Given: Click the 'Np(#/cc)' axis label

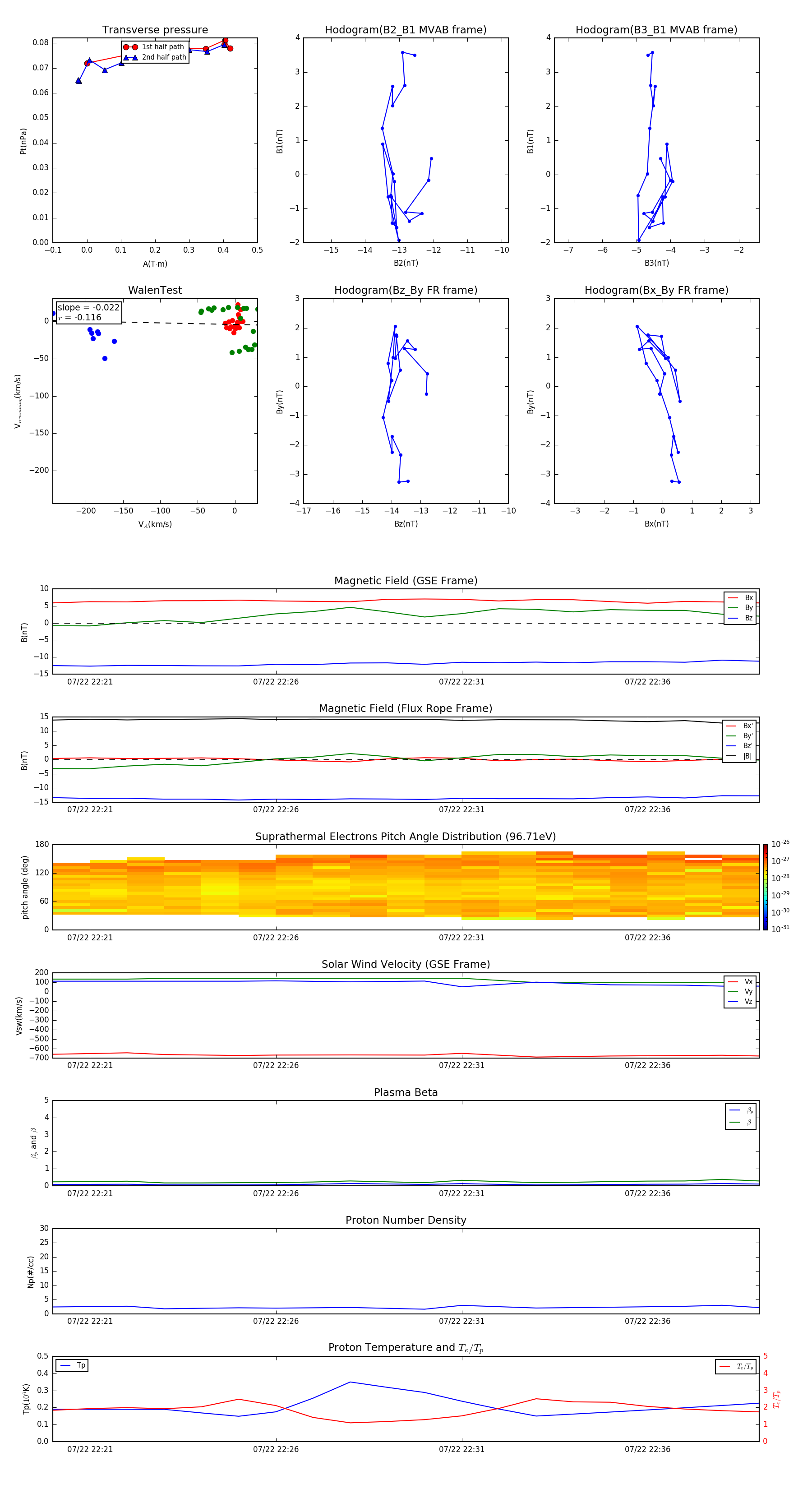Looking at the screenshot, I should pyautogui.click(x=31, y=1271).
